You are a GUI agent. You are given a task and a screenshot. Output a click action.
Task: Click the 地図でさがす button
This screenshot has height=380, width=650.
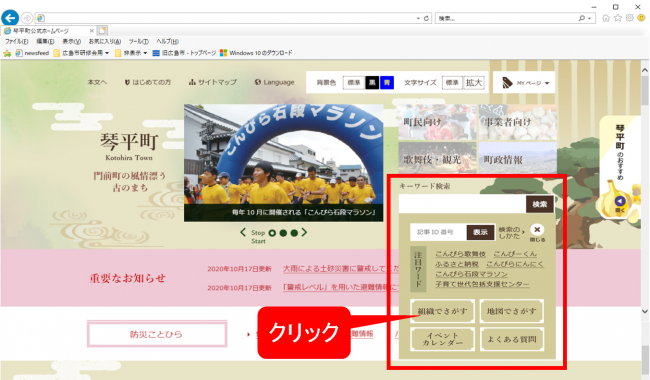click(512, 311)
